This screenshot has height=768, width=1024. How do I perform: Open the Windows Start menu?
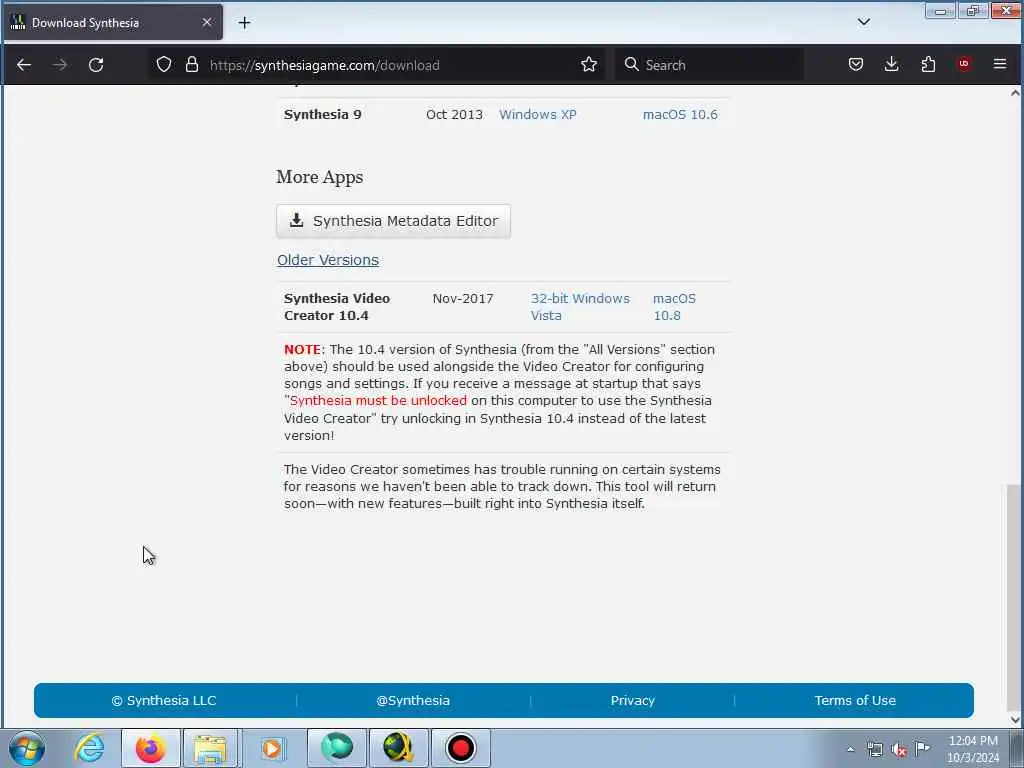click(27, 748)
